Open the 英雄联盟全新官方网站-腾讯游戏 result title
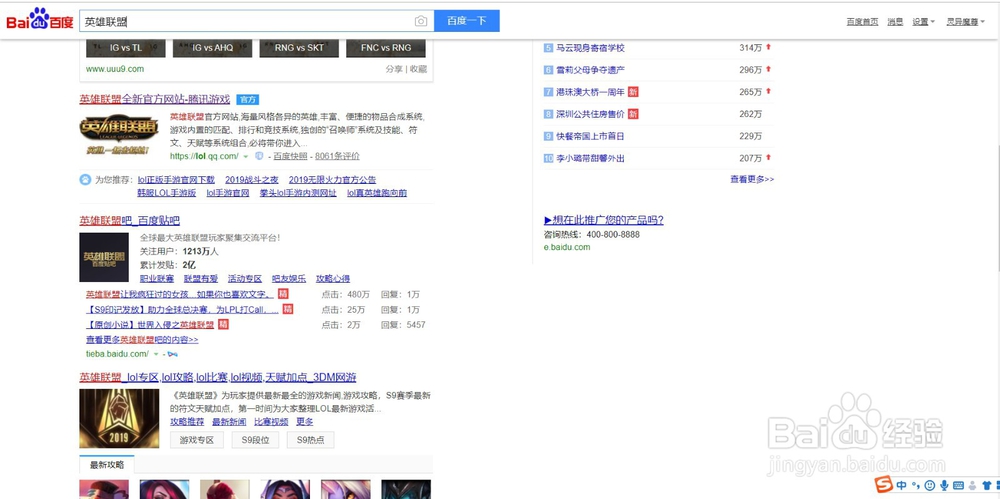Image resolution: width=1000 pixels, height=499 pixels. tap(154, 99)
